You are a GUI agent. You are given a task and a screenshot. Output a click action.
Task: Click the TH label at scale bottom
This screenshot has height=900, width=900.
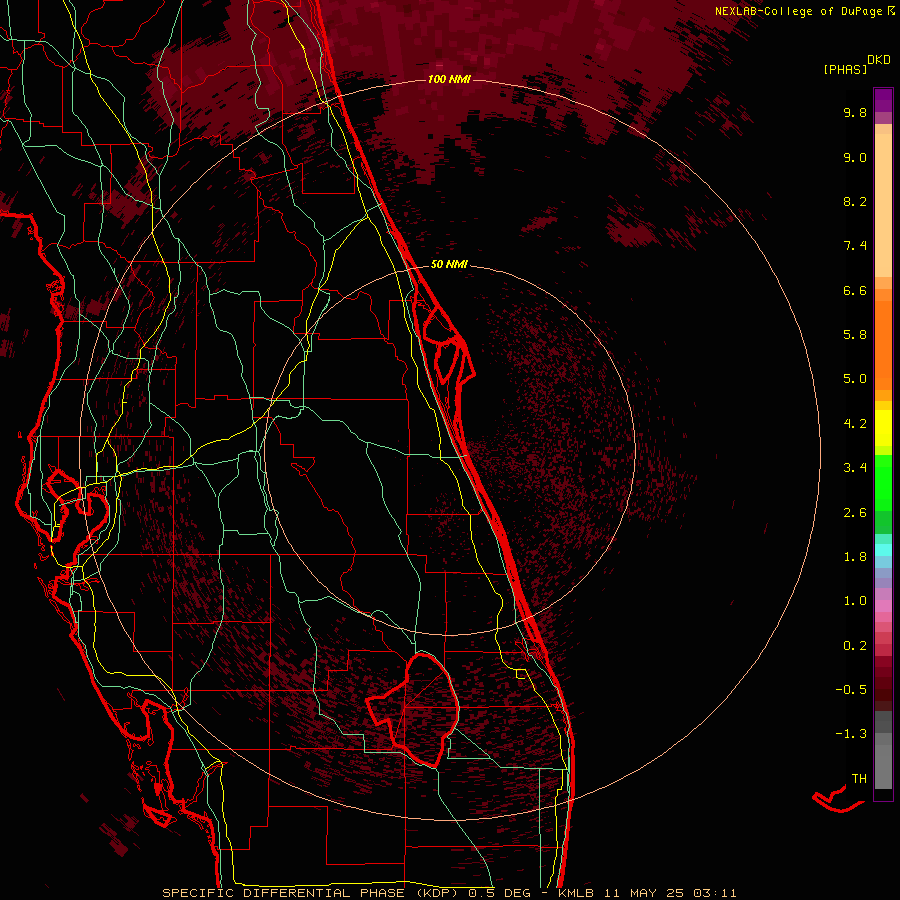(859, 779)
